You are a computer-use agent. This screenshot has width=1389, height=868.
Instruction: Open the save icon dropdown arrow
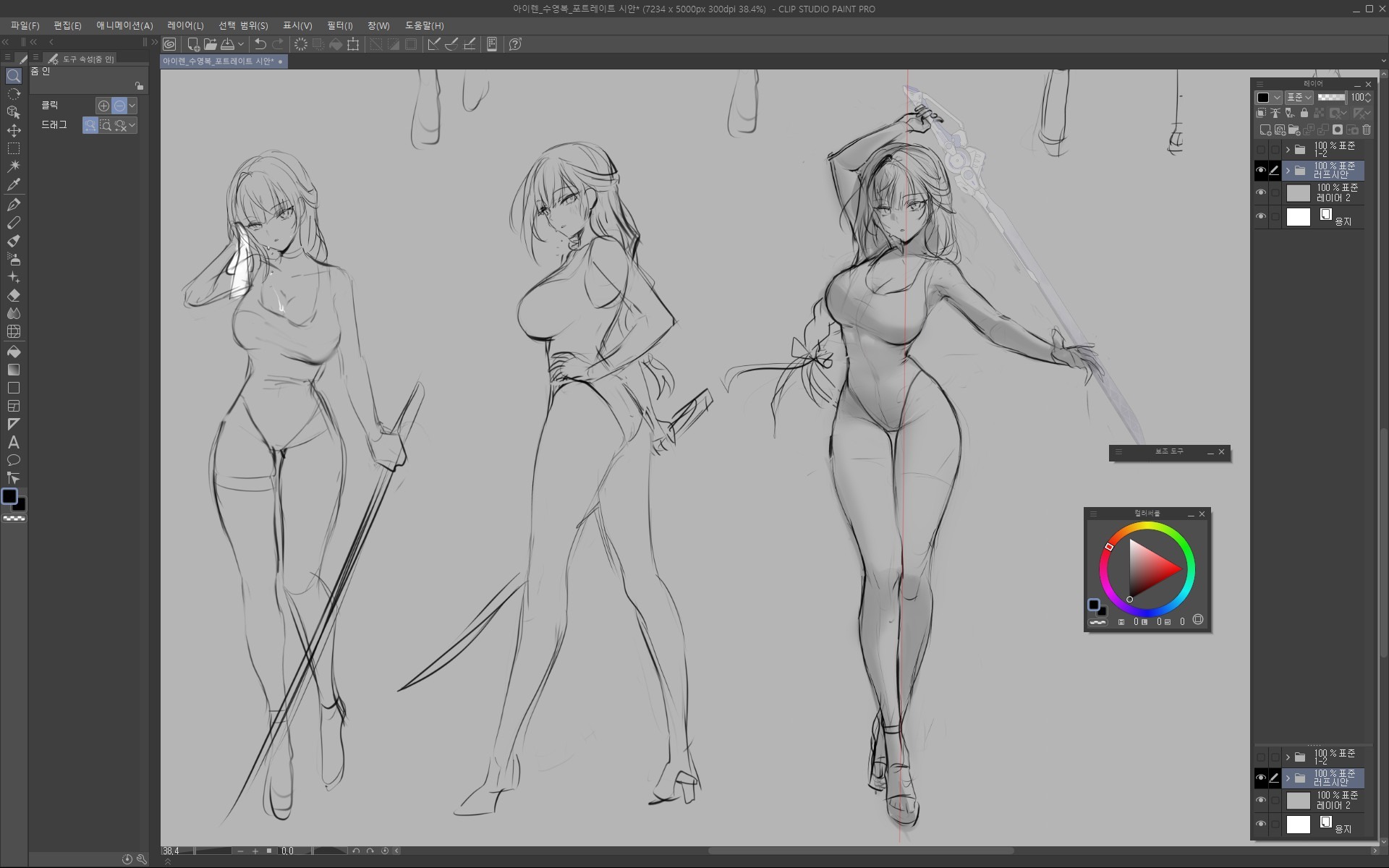point(241,44)
